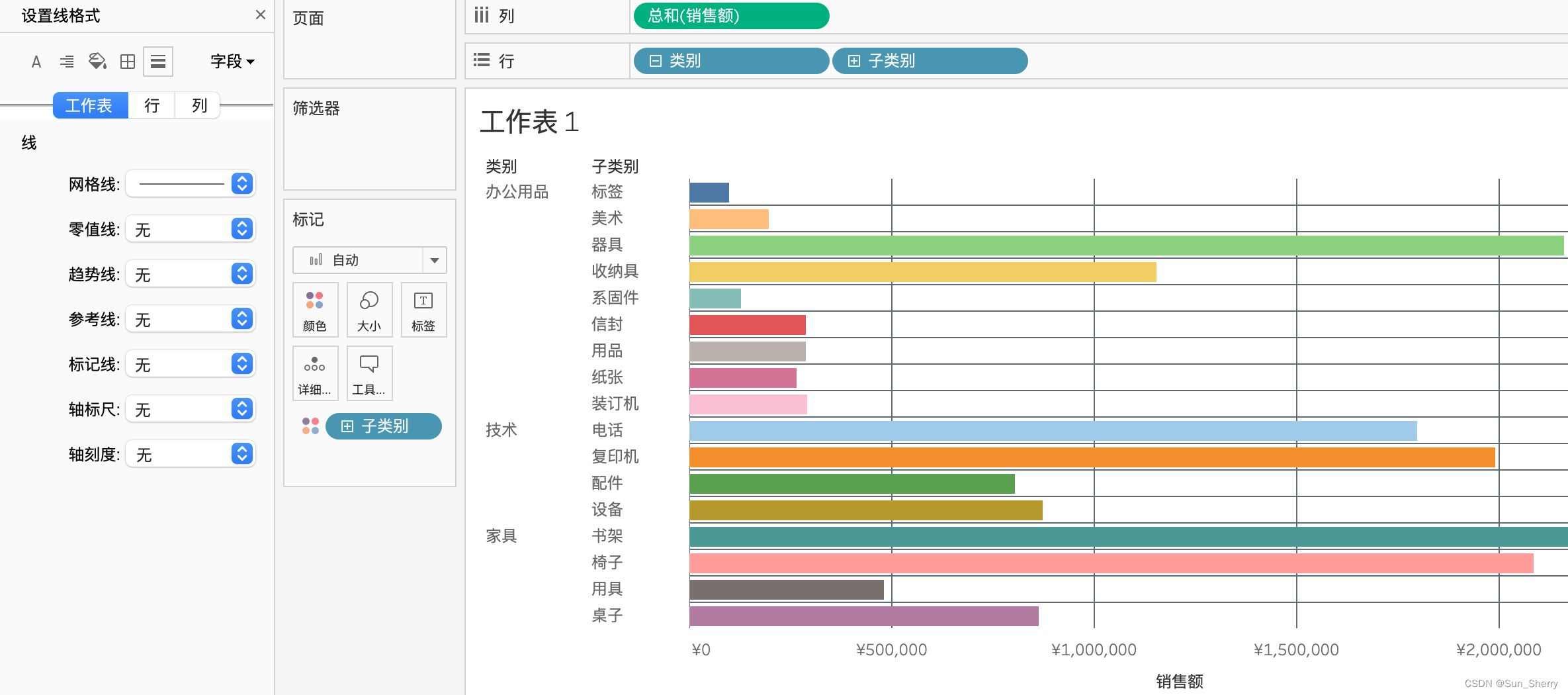Select the 类别 pill on rows shelf
This screenshot has height=695, width=1568.
(x=731, y=61)
